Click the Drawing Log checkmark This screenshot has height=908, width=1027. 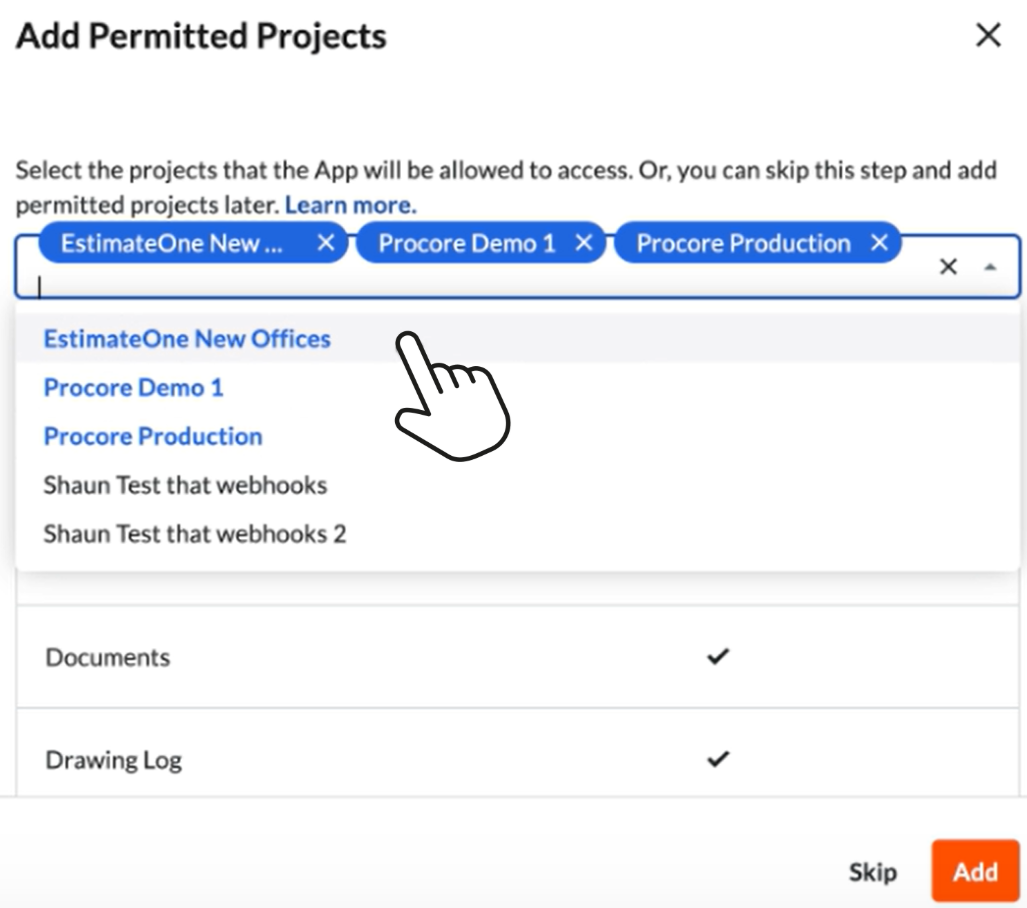pyautogui.click(x=718, y=759)
